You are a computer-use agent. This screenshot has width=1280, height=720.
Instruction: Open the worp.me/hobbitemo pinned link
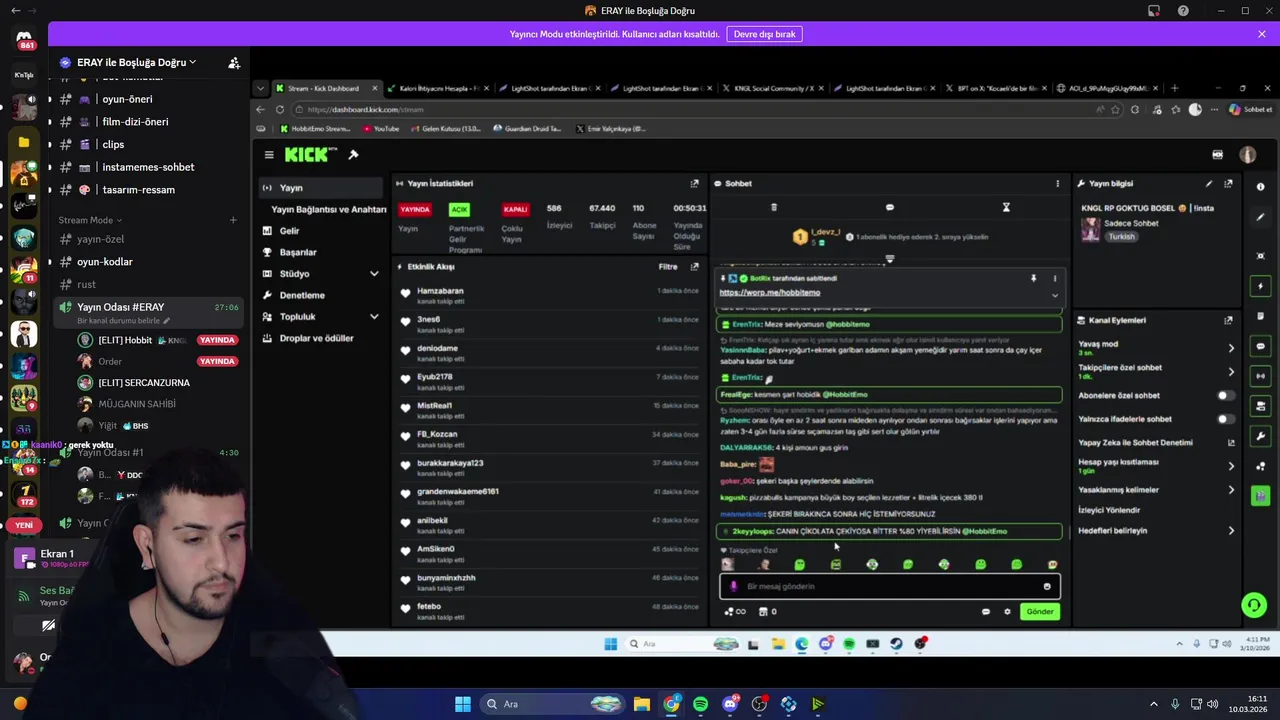[770, 293]
